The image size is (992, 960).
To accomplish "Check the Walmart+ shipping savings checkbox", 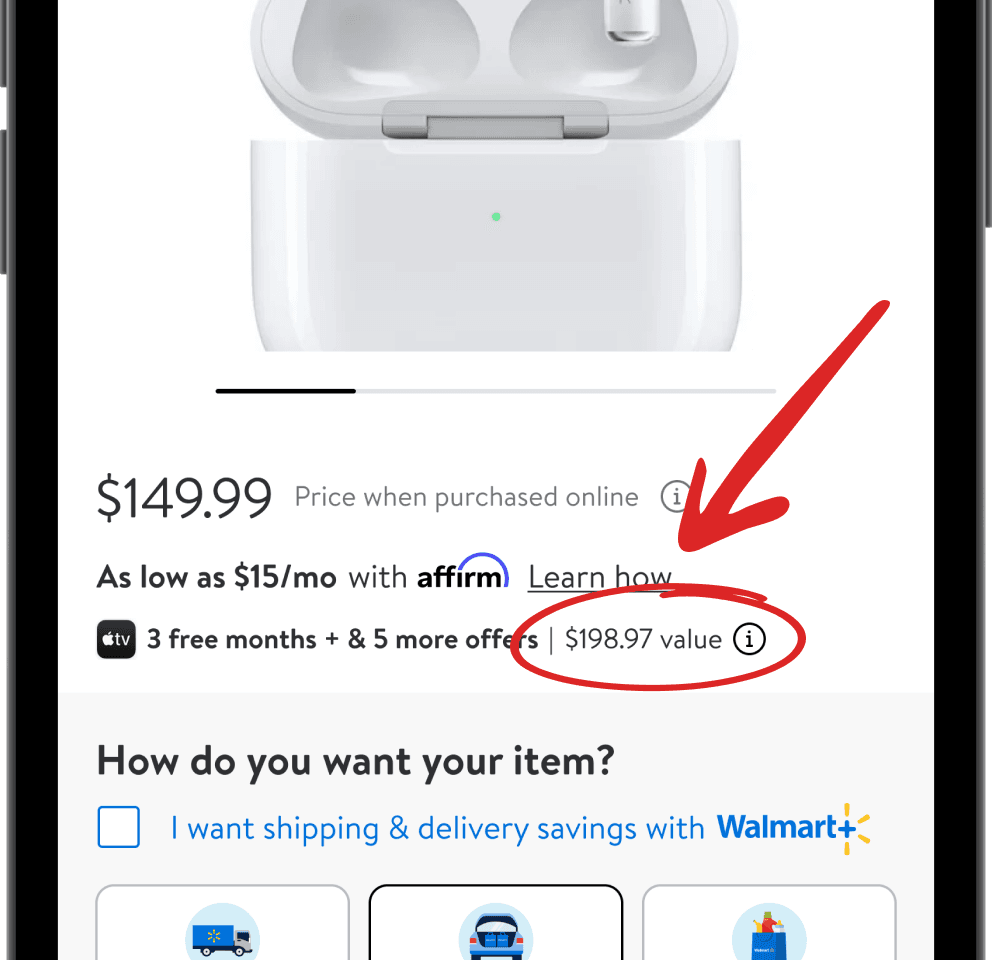I will point(118,827).
